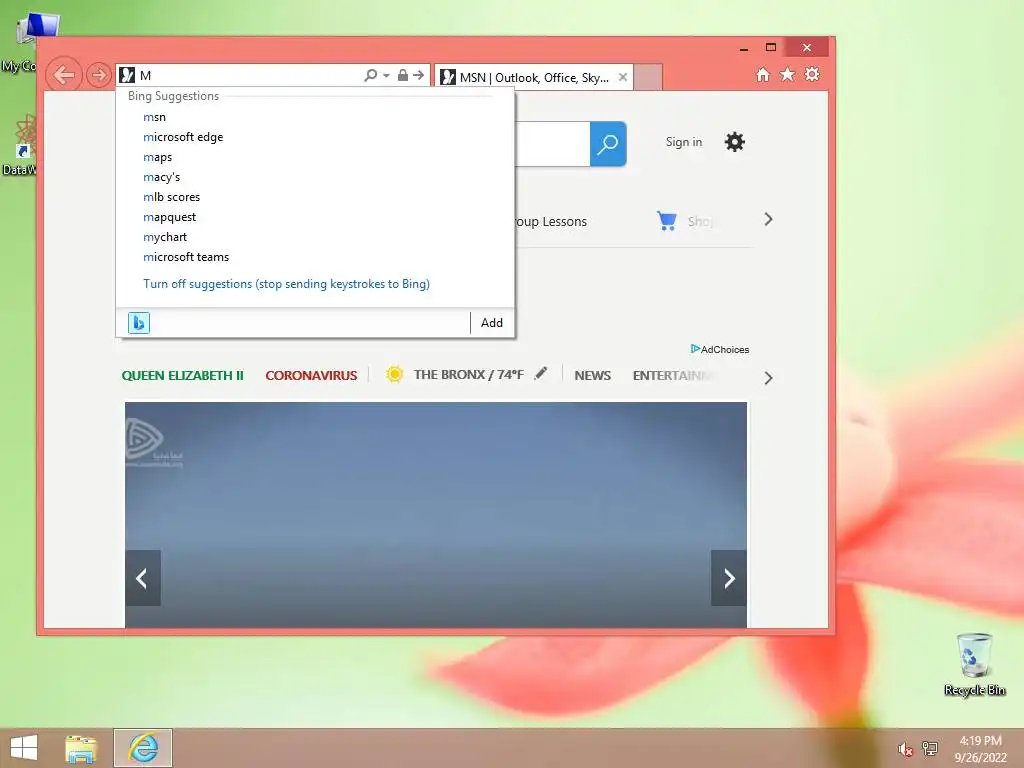This screenshot has height=768, width=1024.
Task: Click the sun weather icon
Action: (x=394, y=374)
